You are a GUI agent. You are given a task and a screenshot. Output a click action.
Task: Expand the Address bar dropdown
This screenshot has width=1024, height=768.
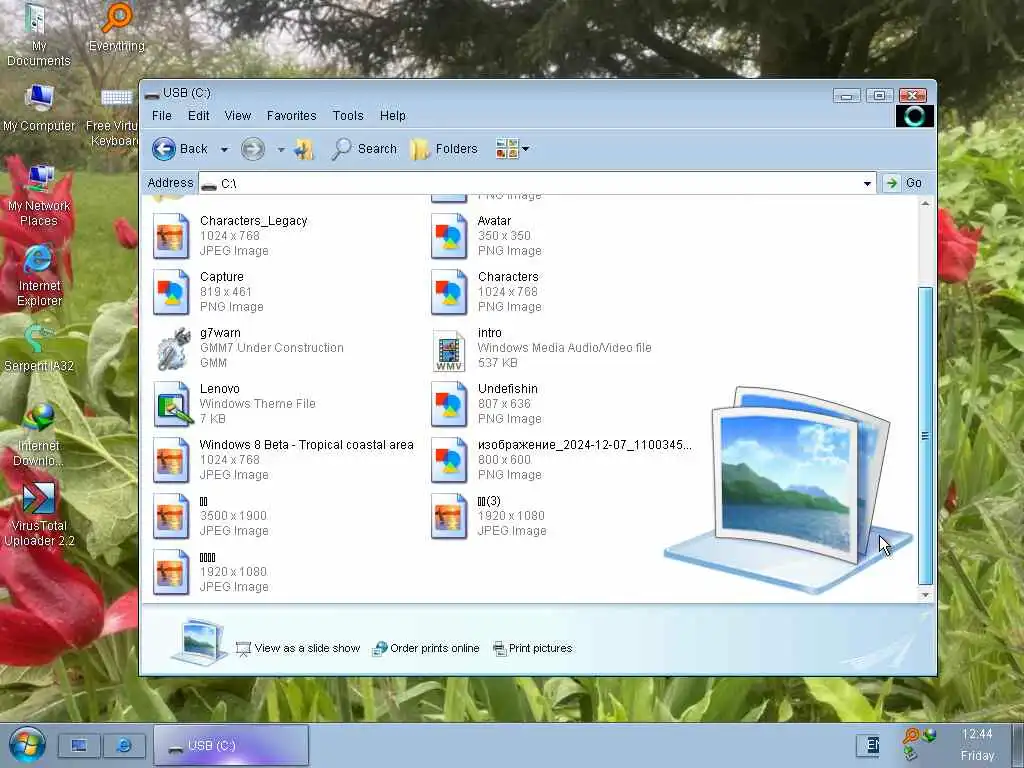tap(867, 184)
